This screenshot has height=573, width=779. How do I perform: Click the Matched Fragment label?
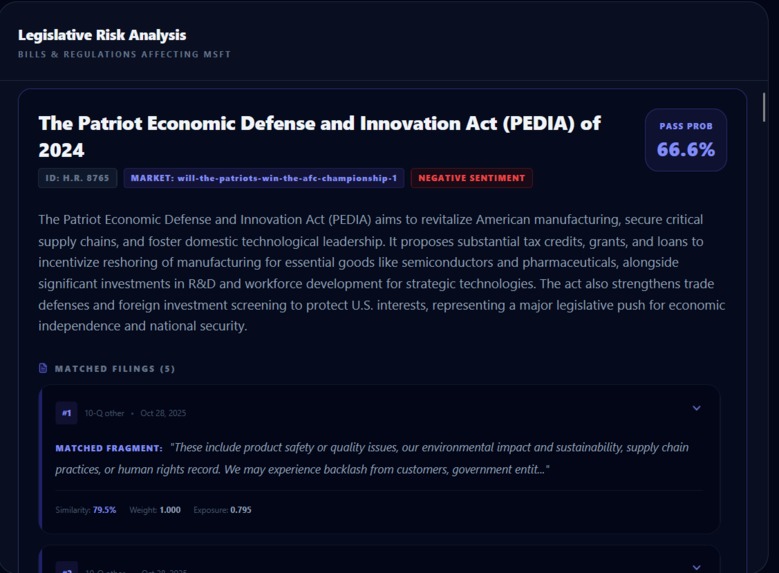pos(109,448)
